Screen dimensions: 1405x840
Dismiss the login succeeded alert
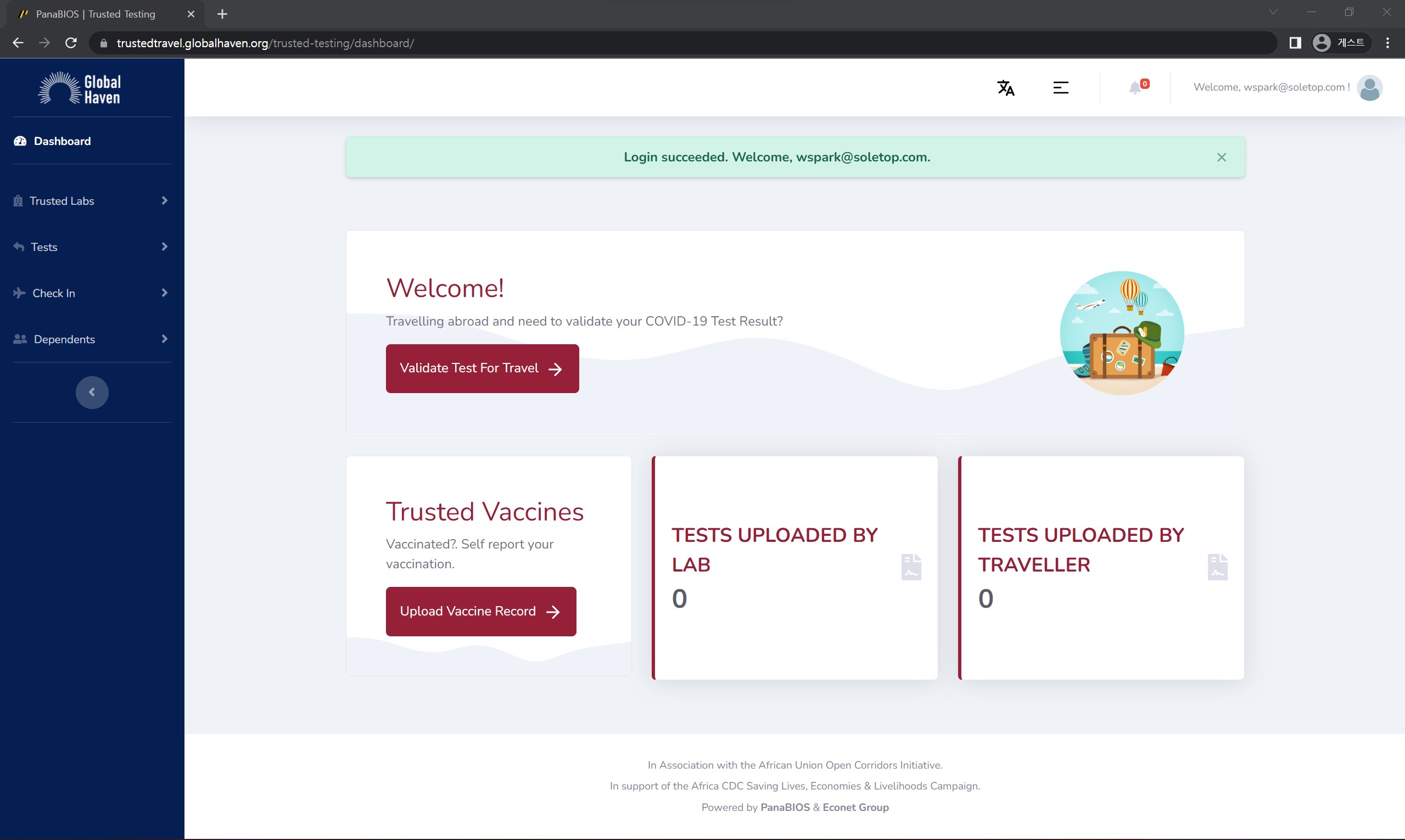(1221, 158)
